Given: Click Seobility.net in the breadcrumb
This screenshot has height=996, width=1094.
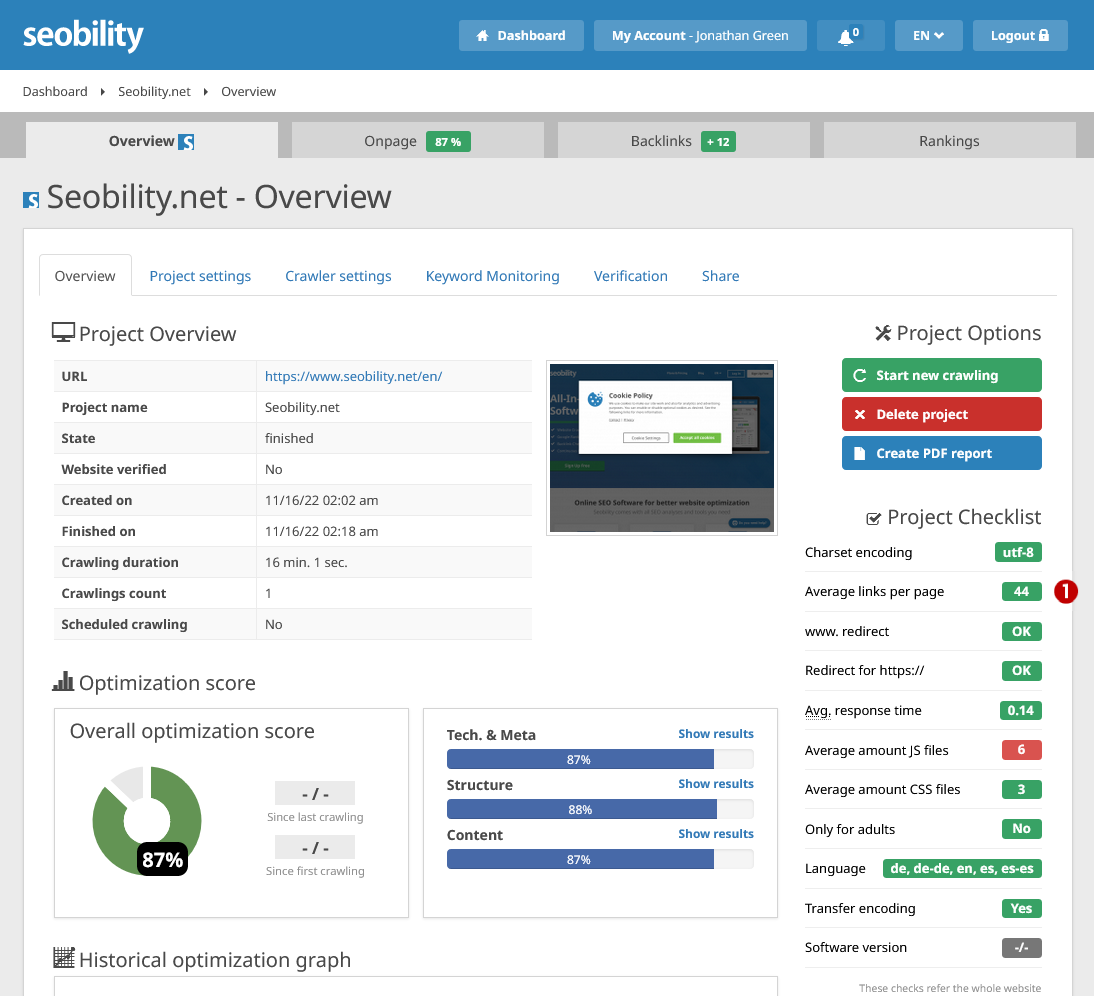Looking at the screenshot, I should pos(154,91).
